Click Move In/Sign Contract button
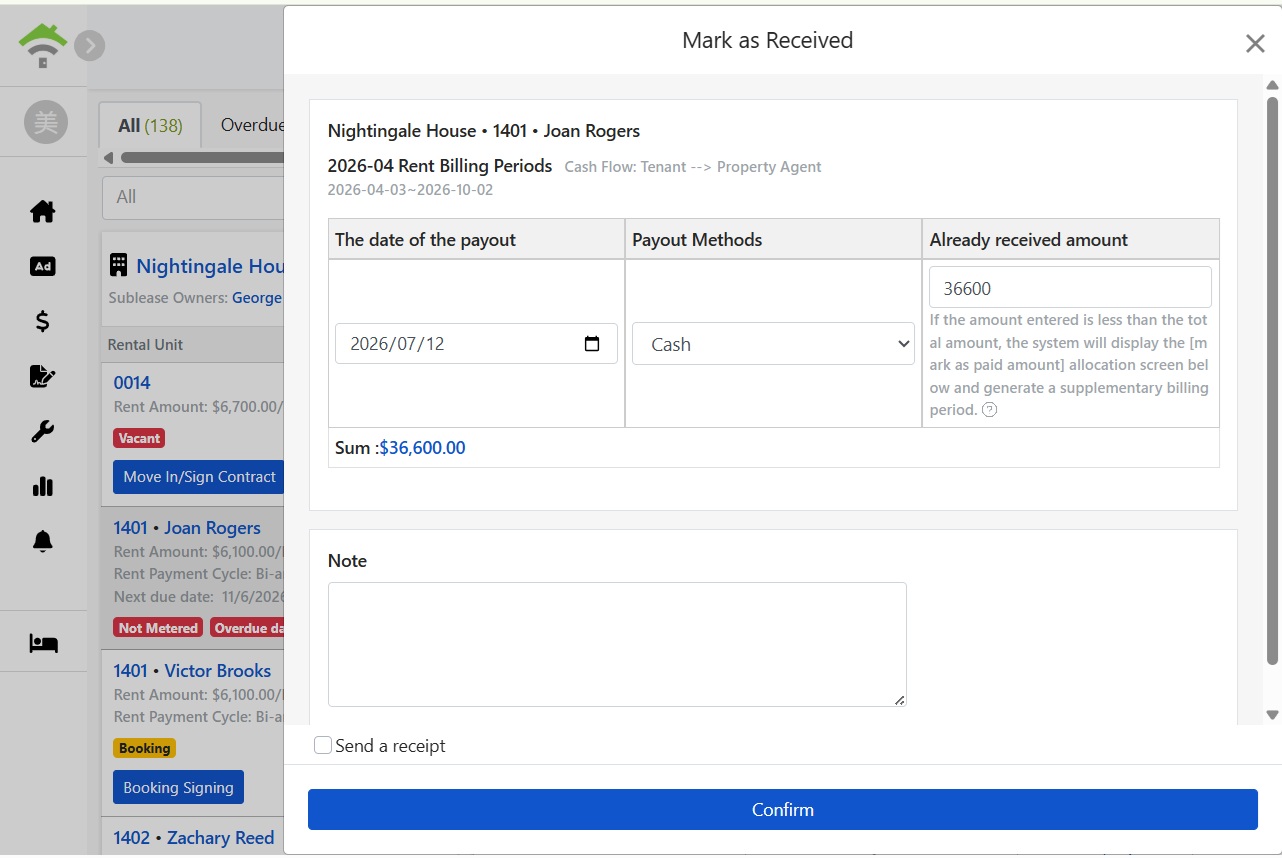Viewport: 1282px width, 858px height. [x=198, y=477]
